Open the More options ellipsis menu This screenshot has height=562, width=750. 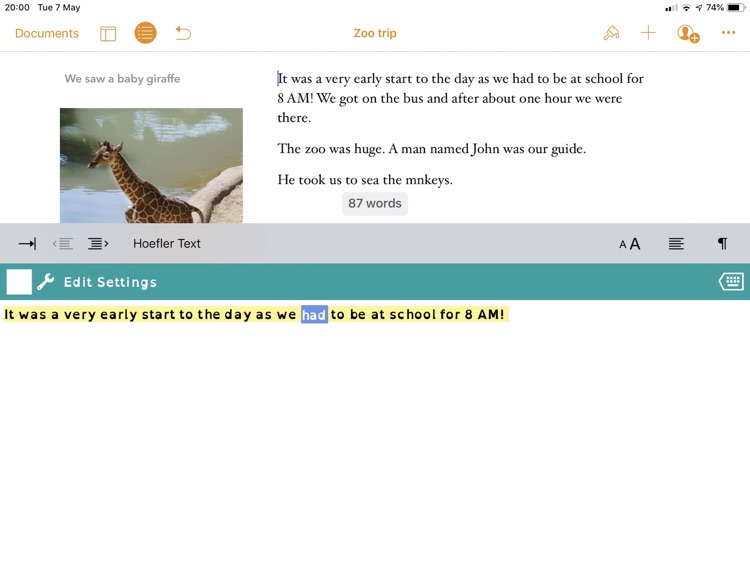tap(728, 33)
